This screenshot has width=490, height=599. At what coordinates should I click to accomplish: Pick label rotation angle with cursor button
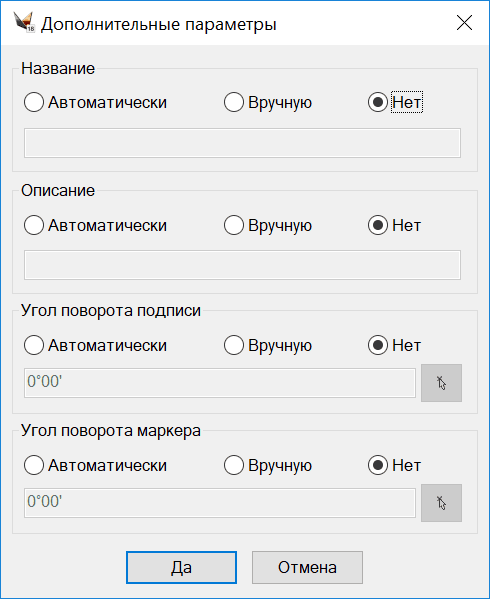point(441,383)
